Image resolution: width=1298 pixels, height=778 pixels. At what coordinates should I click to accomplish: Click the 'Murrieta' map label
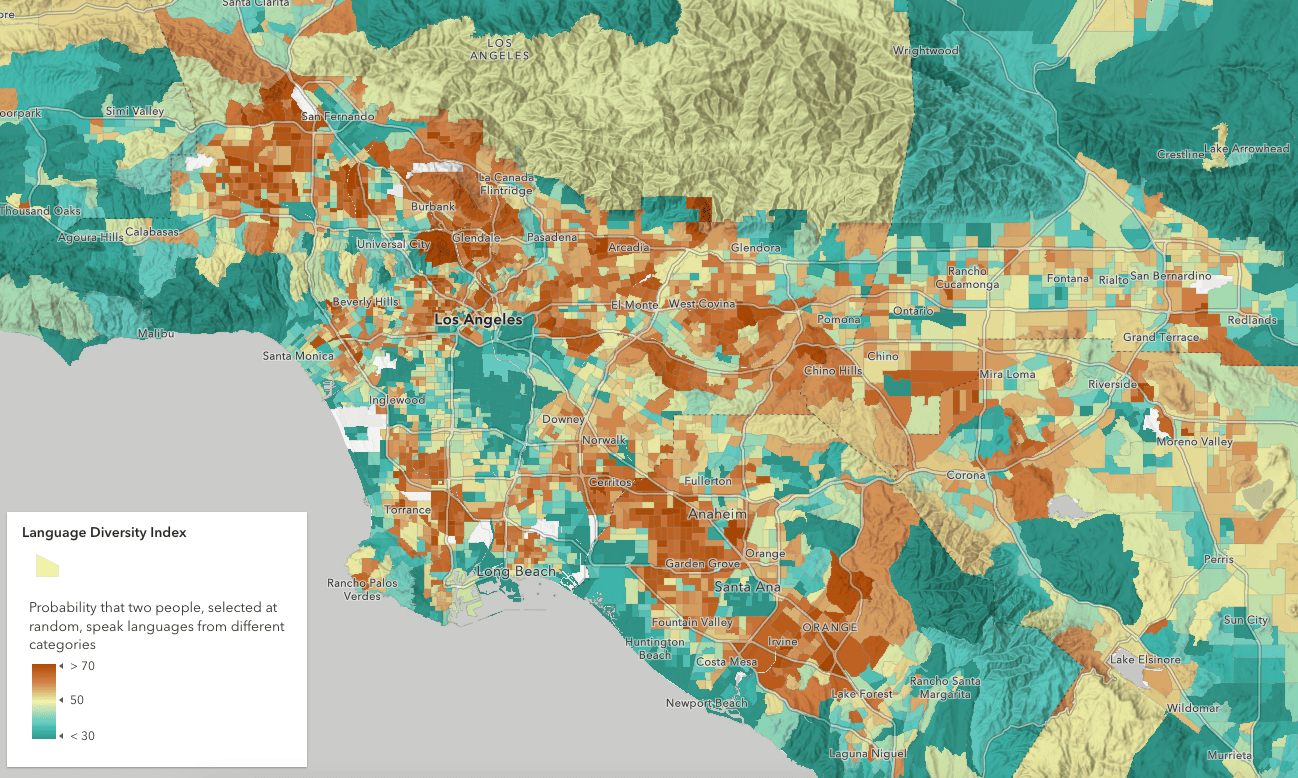click(x=1229, y=755)
